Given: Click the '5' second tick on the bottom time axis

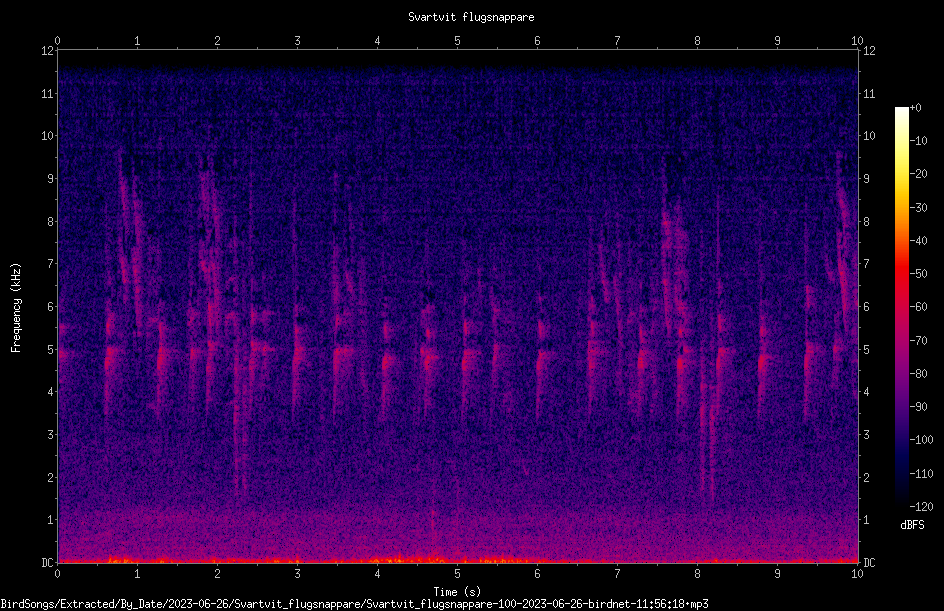Looking at the screenshot, I should click(458, 574).
